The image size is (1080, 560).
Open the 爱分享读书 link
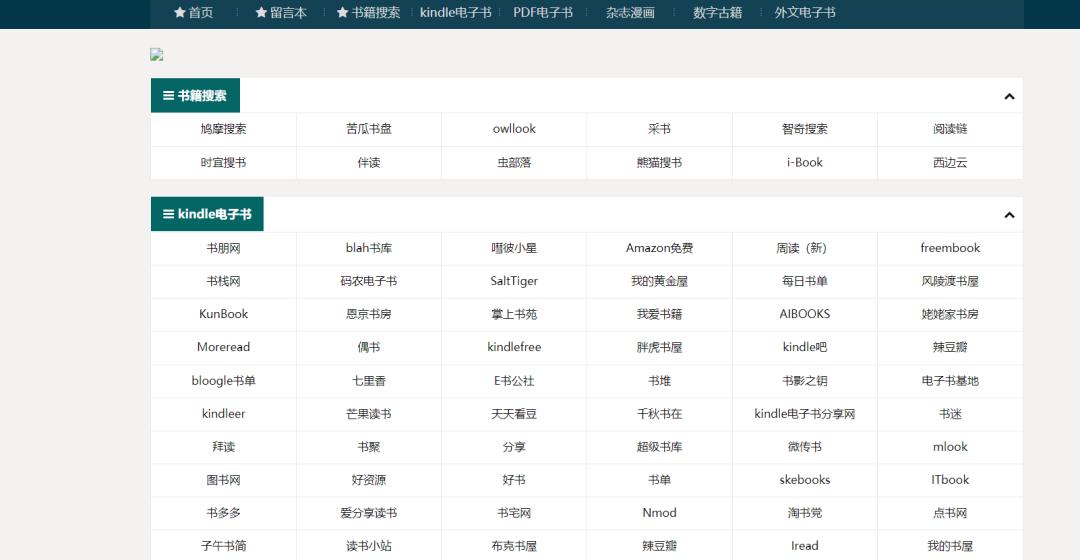point(368,513)
